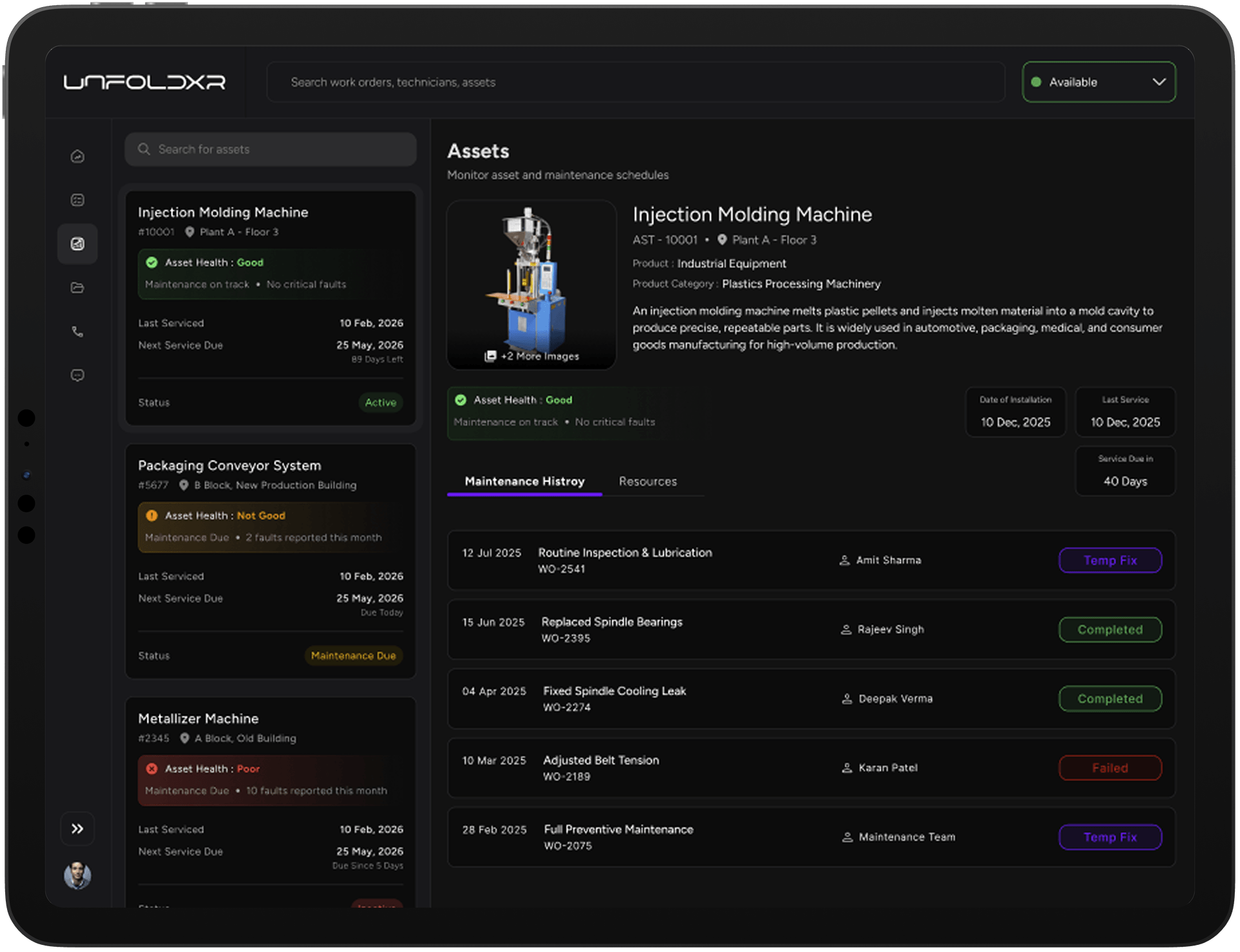The image size is (1240, 952).
Task: Open the home dashboard sidebar icon
Action: click(x=77, y=156)
